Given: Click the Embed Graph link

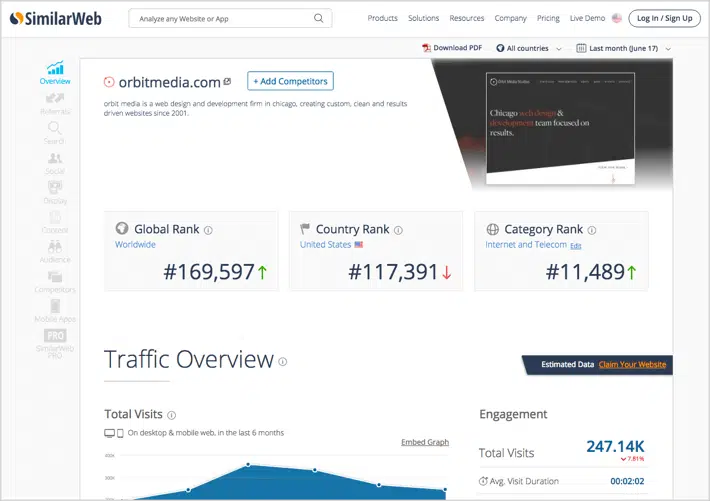Looking at the screenshot, I should coord(425,442).
